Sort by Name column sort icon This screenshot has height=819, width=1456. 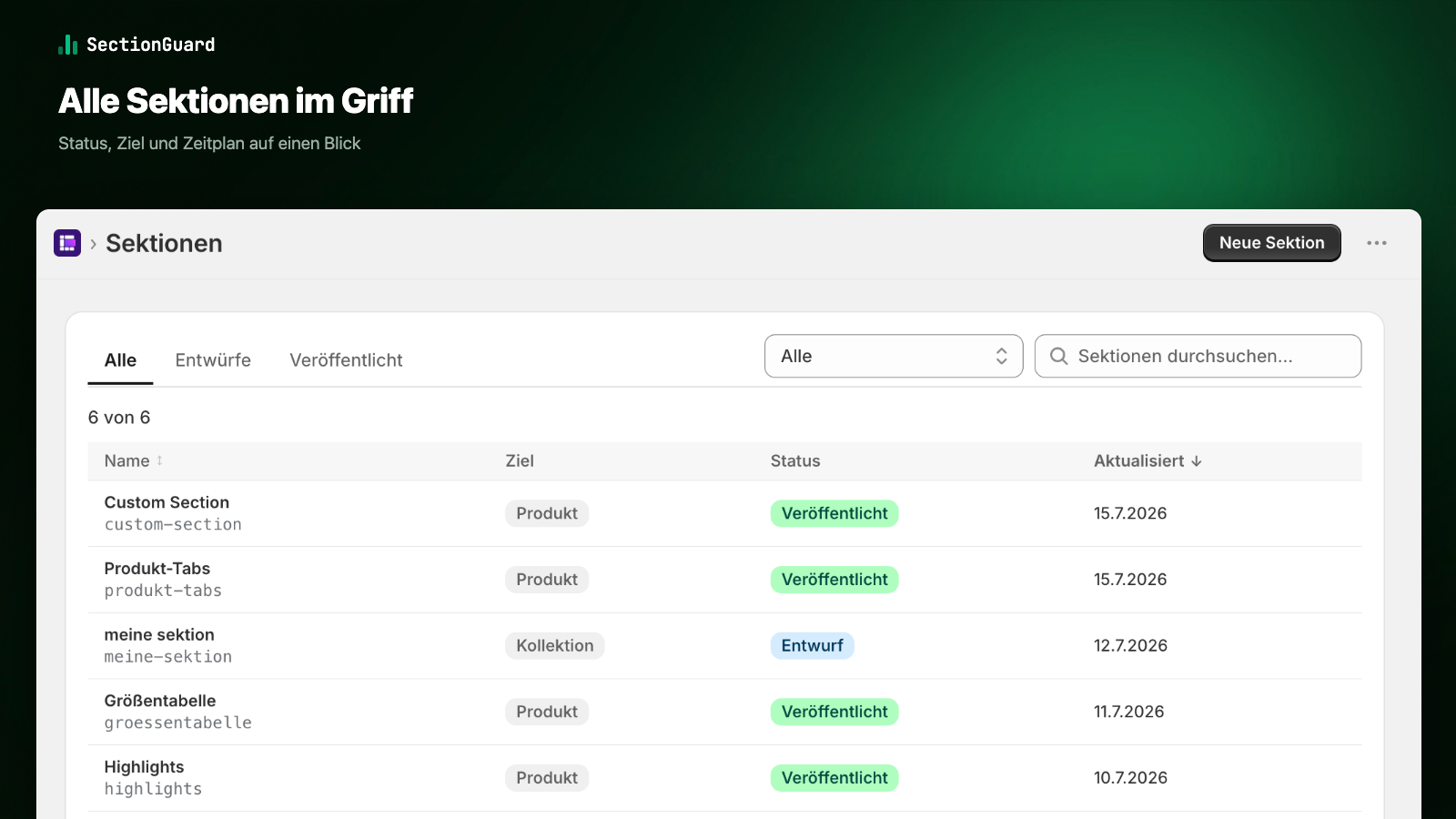(x=159, y=460)
